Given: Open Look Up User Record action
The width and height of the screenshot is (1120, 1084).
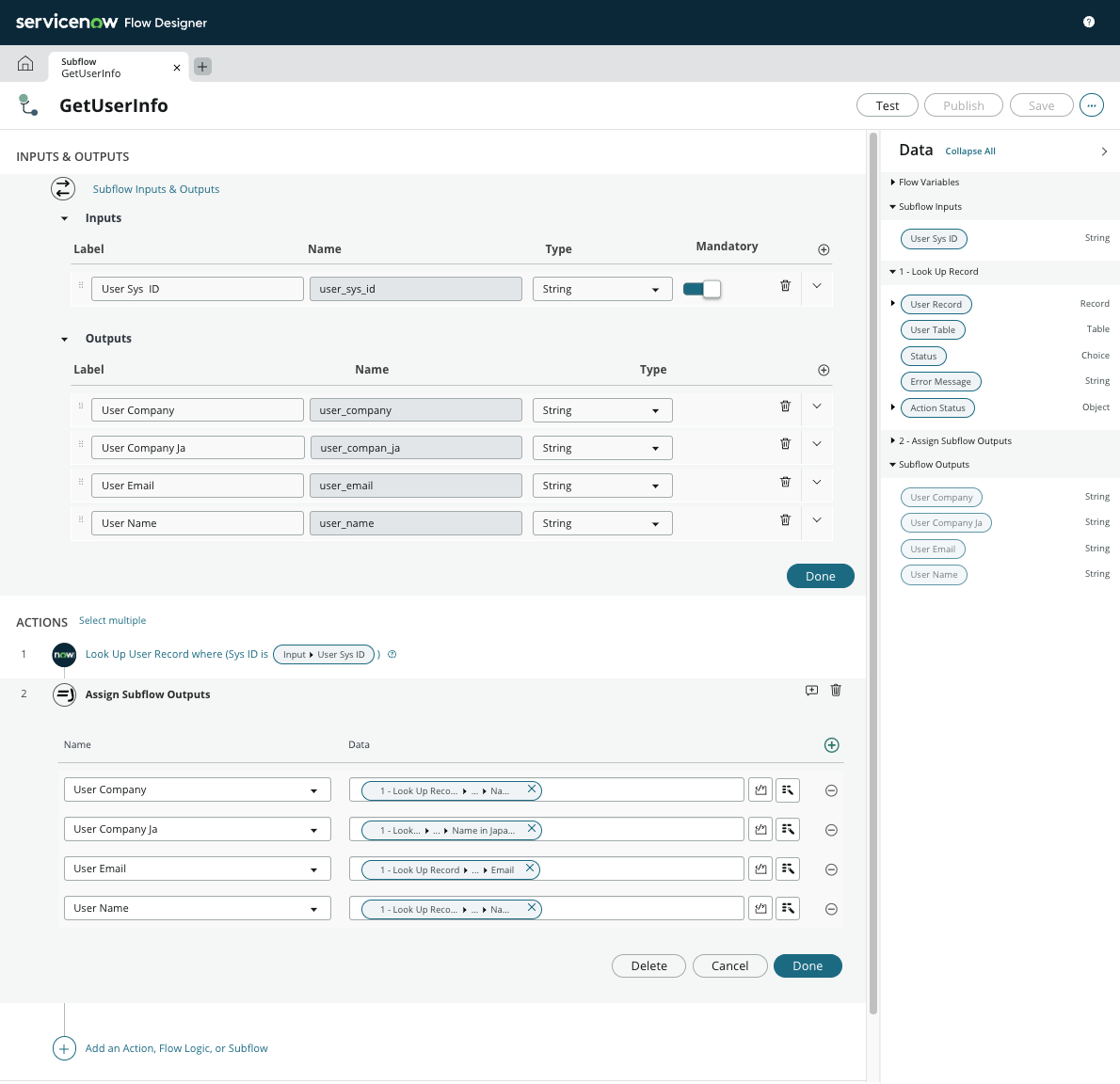Looking at the screenshot, I should (176, 654).
